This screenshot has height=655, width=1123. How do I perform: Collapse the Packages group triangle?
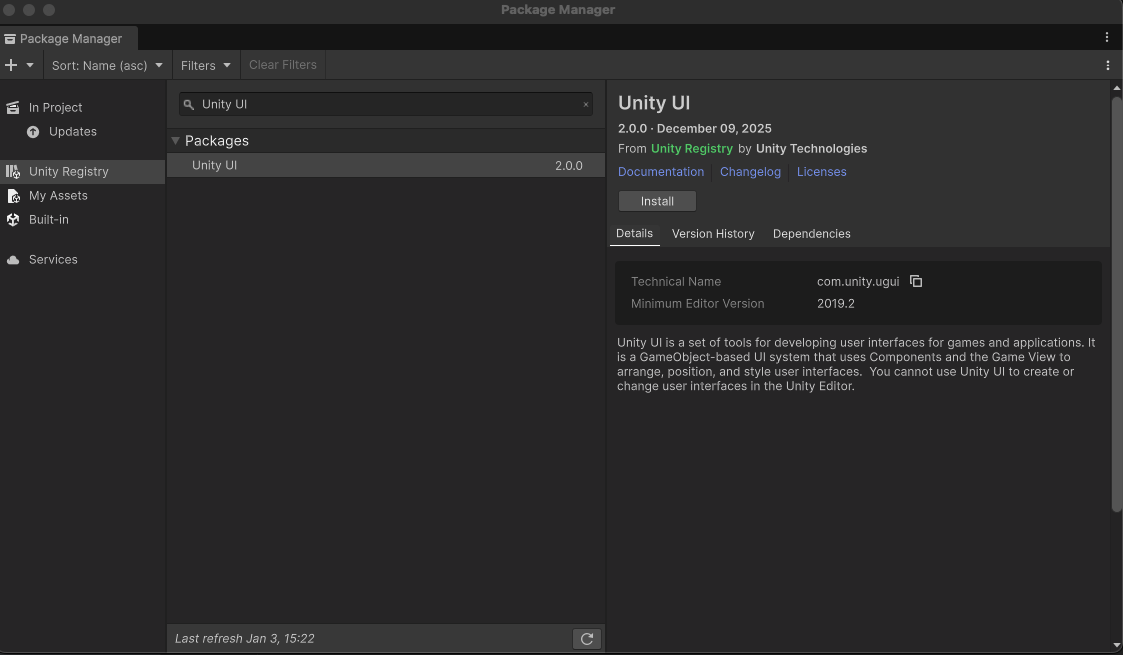click(175, 141)
